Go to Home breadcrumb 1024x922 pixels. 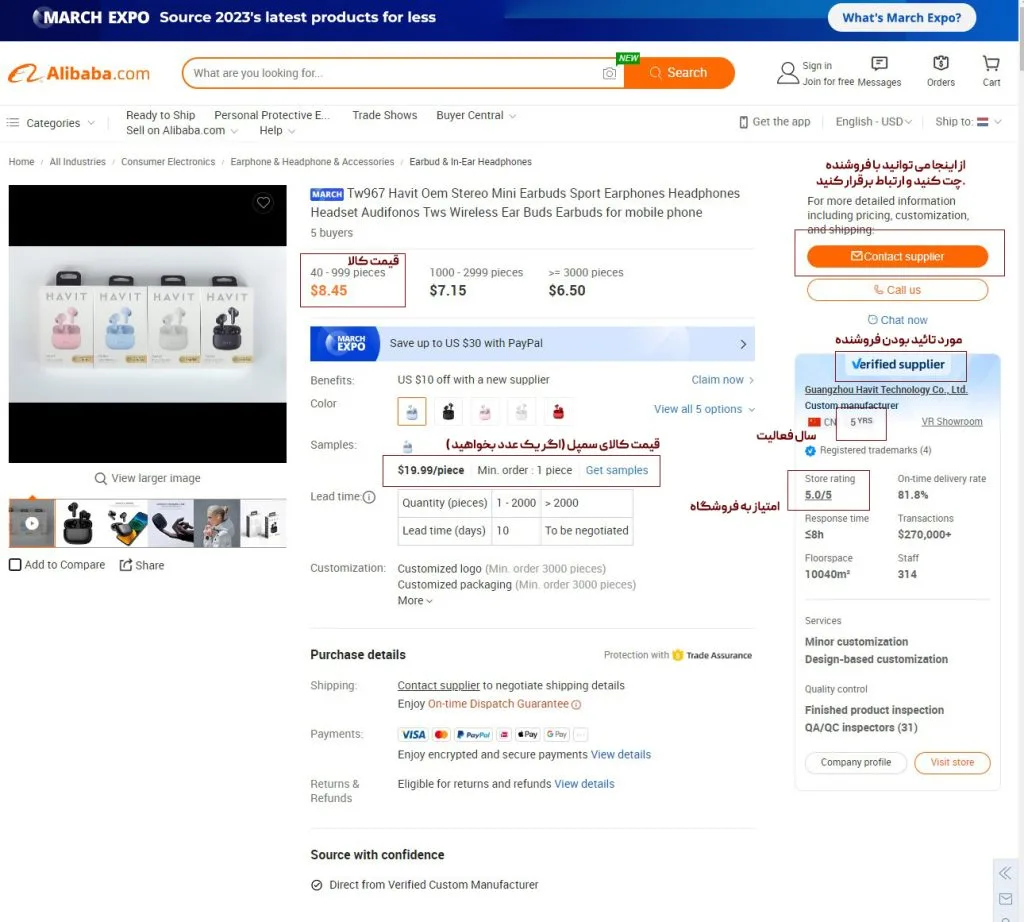22,162
